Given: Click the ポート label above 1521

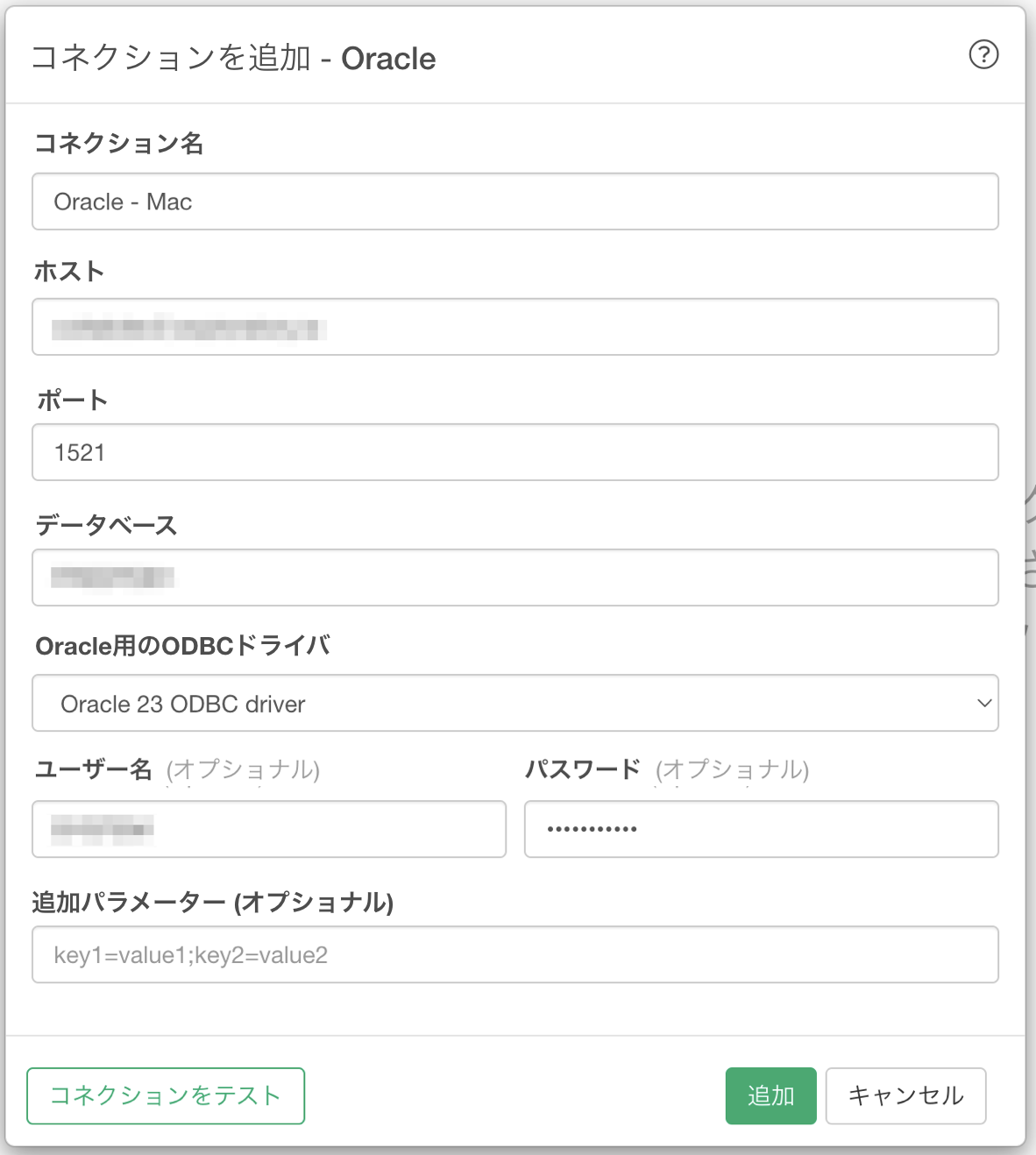Looking at the screenshot, I should click(x=72, y=400).
